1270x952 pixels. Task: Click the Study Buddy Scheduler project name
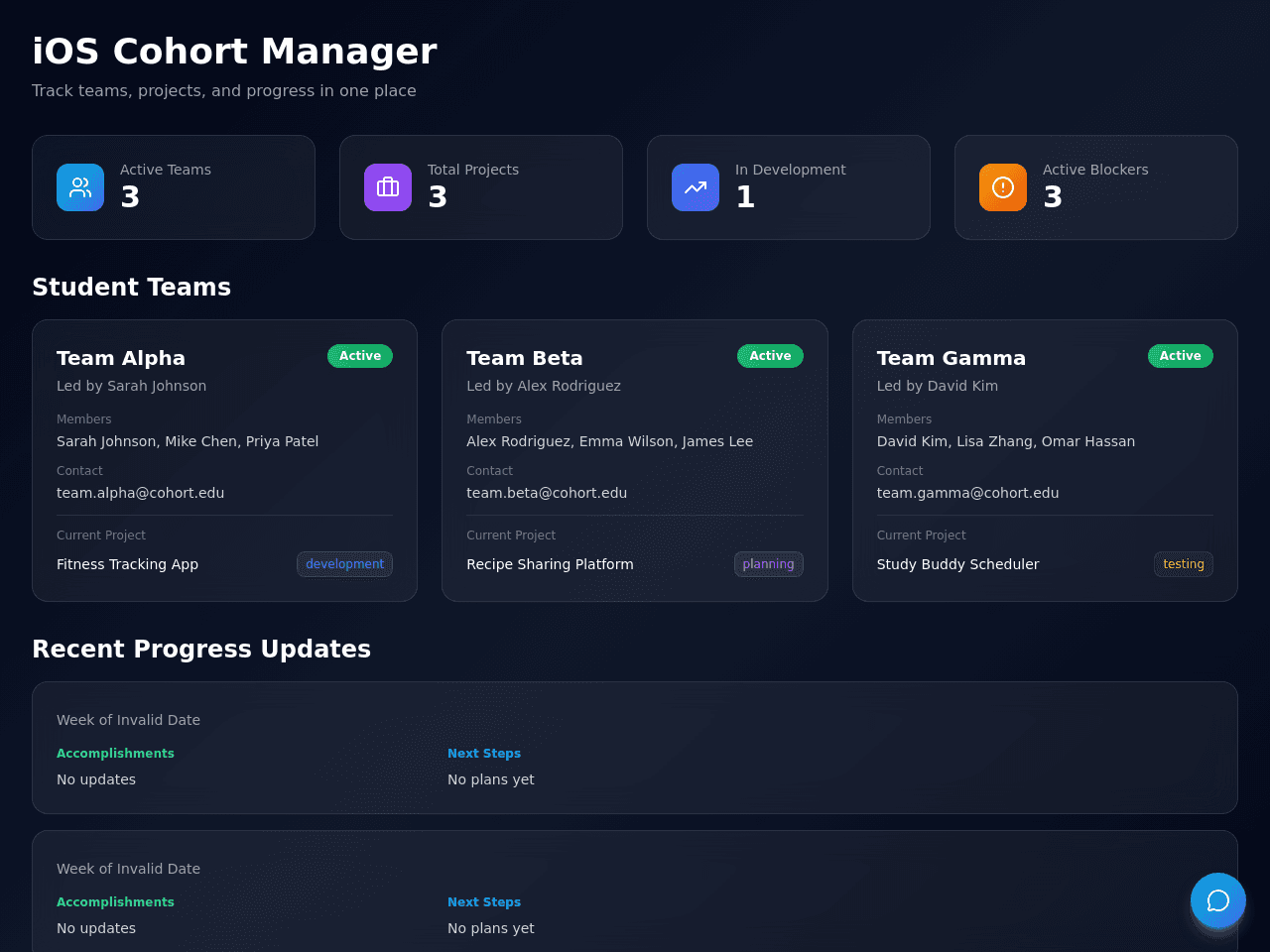point(957,564)
